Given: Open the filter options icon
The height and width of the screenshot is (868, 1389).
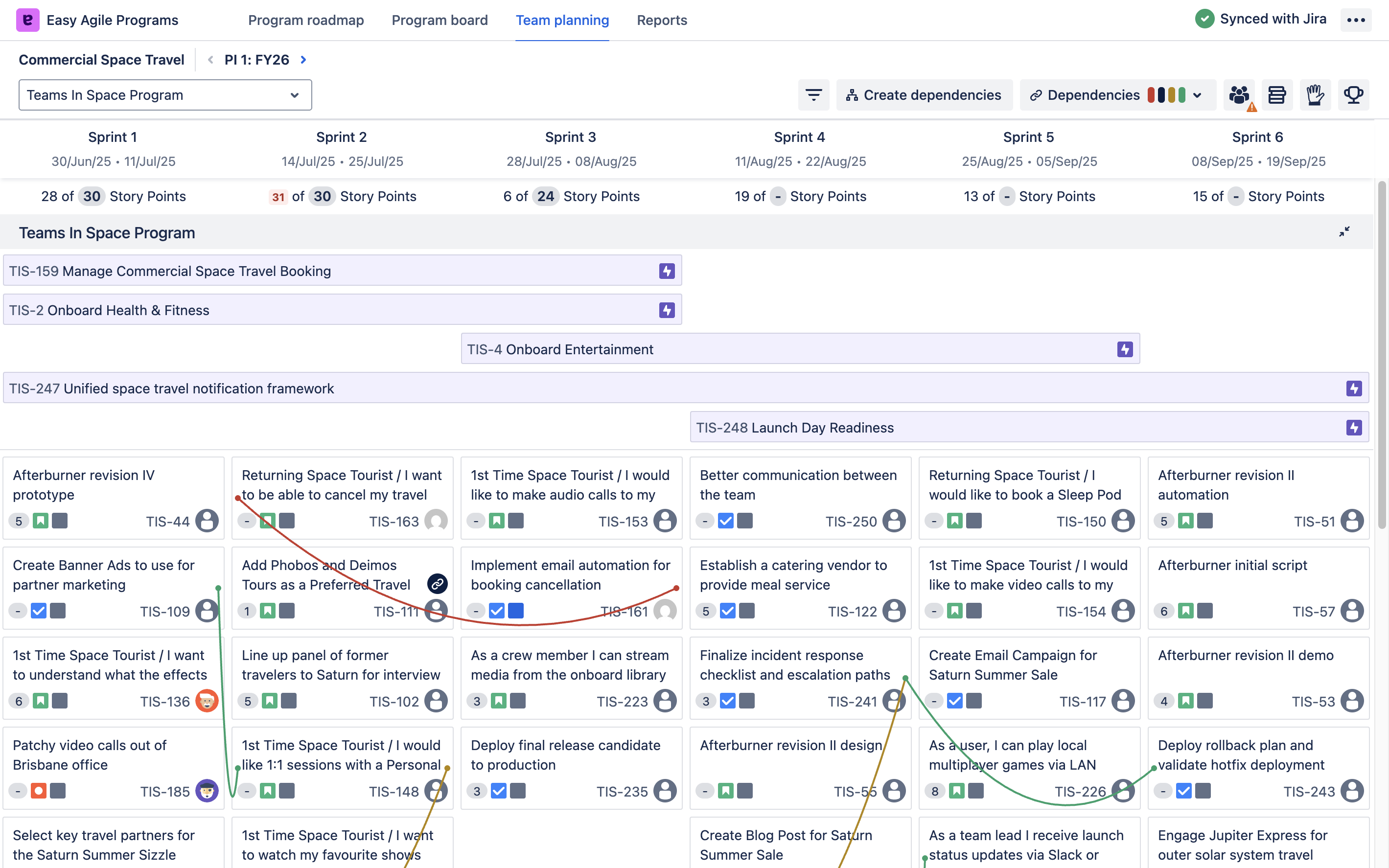Looking at the screenshot, I should coord(813,95).
